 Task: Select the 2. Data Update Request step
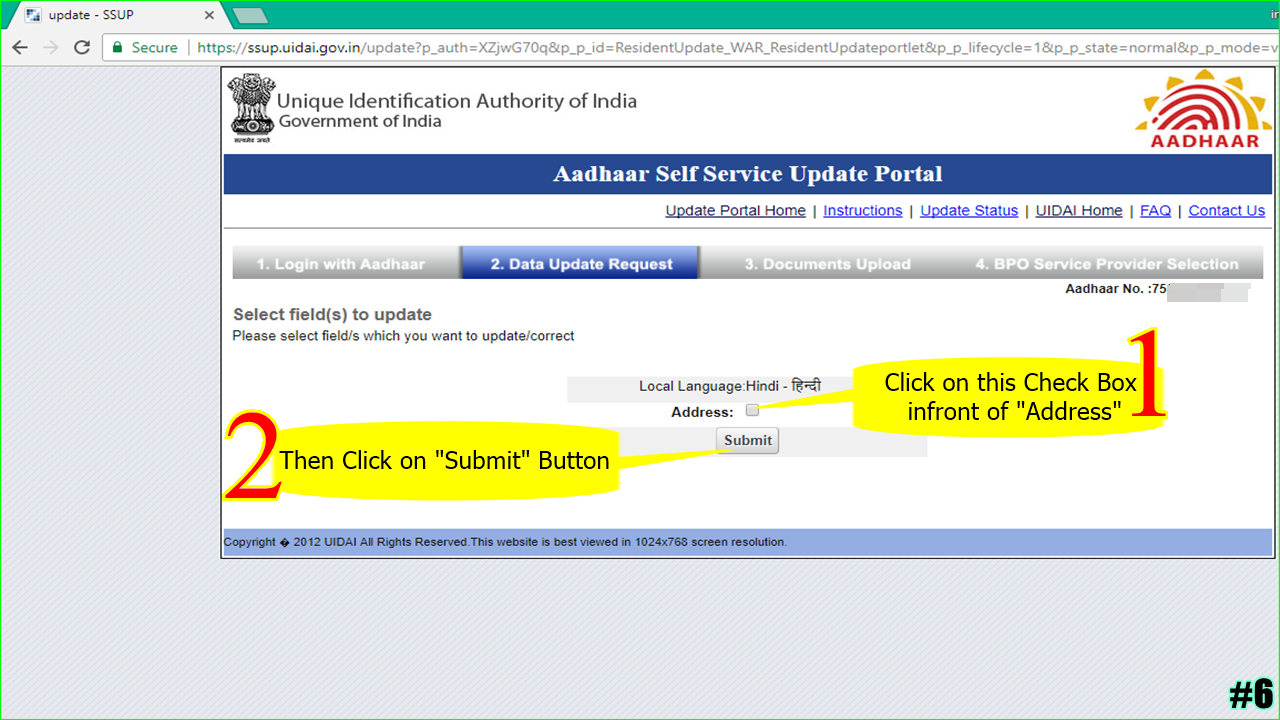coord(581,263)
